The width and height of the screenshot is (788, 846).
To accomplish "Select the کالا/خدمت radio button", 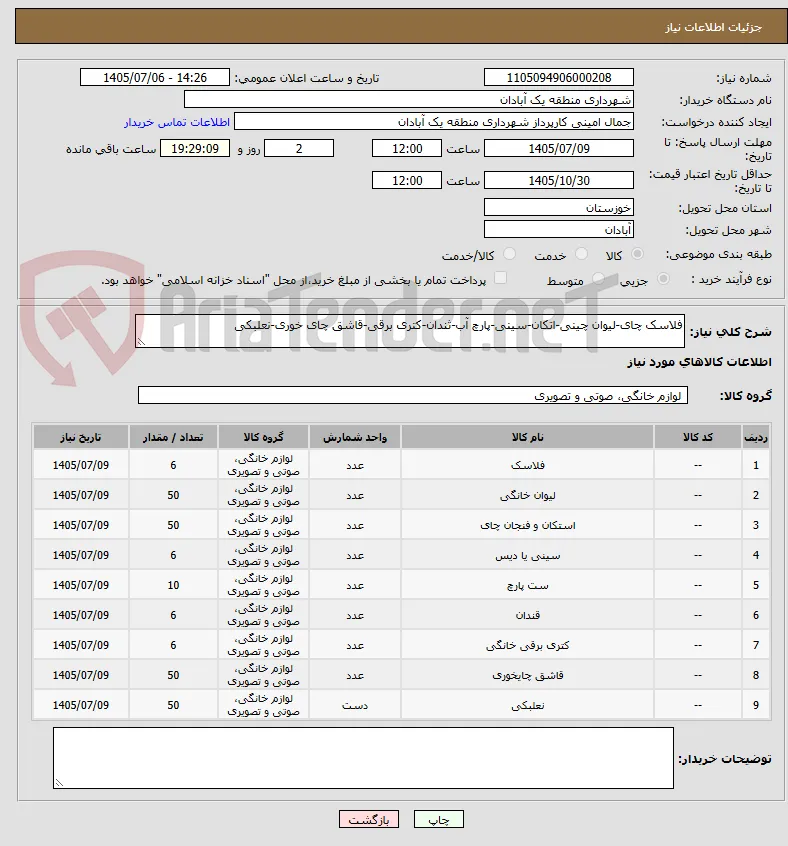I will (x=509, y=254).
